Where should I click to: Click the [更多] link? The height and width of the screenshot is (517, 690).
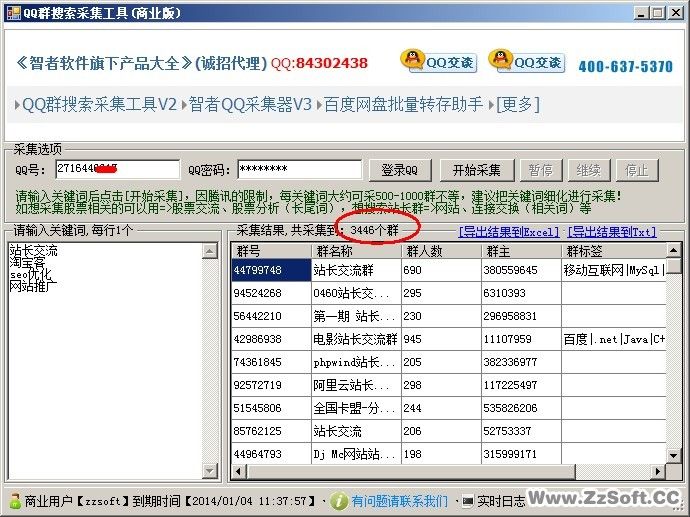[518, 104]
